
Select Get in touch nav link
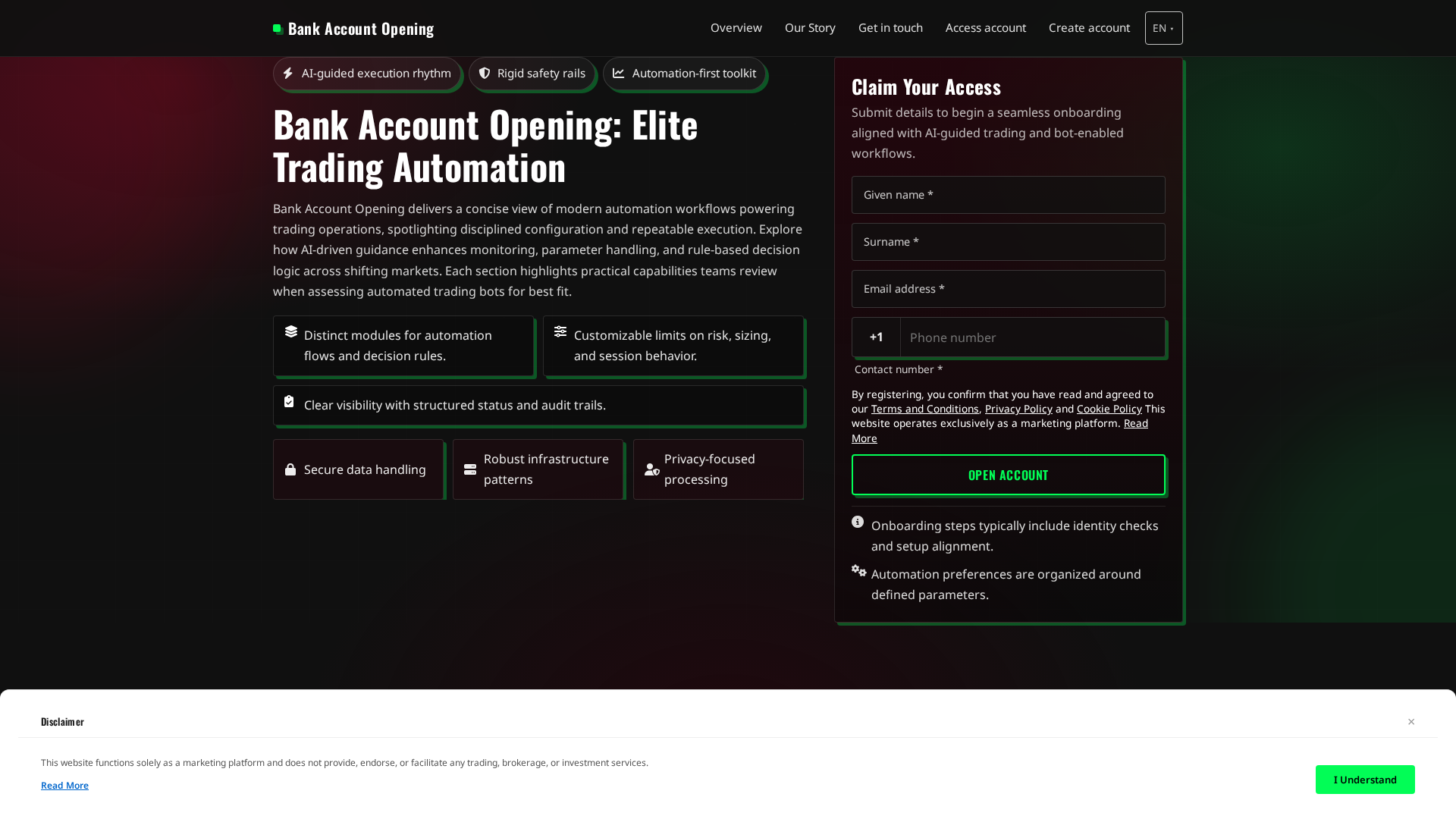(x=890, y=28)
